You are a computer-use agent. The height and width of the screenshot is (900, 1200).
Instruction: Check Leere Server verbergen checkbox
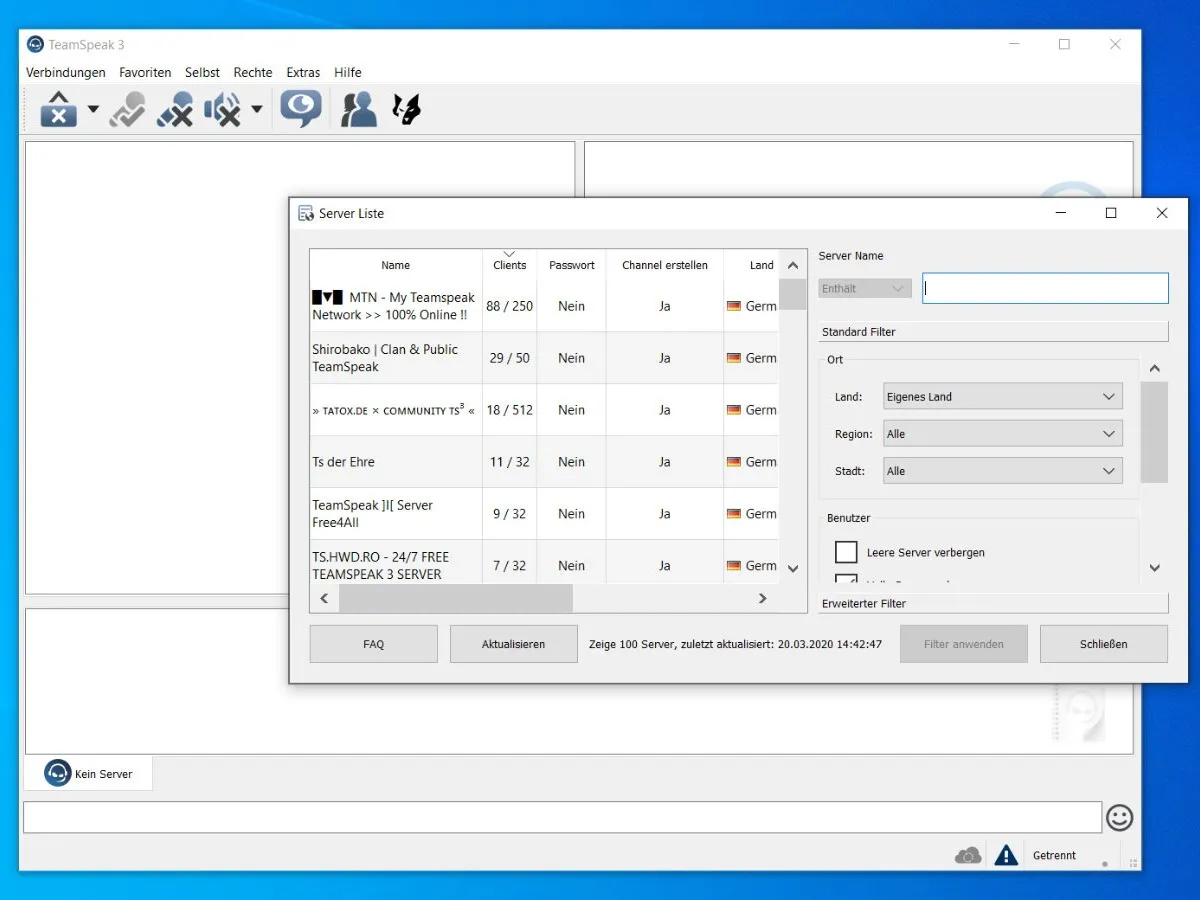[846, 552]
